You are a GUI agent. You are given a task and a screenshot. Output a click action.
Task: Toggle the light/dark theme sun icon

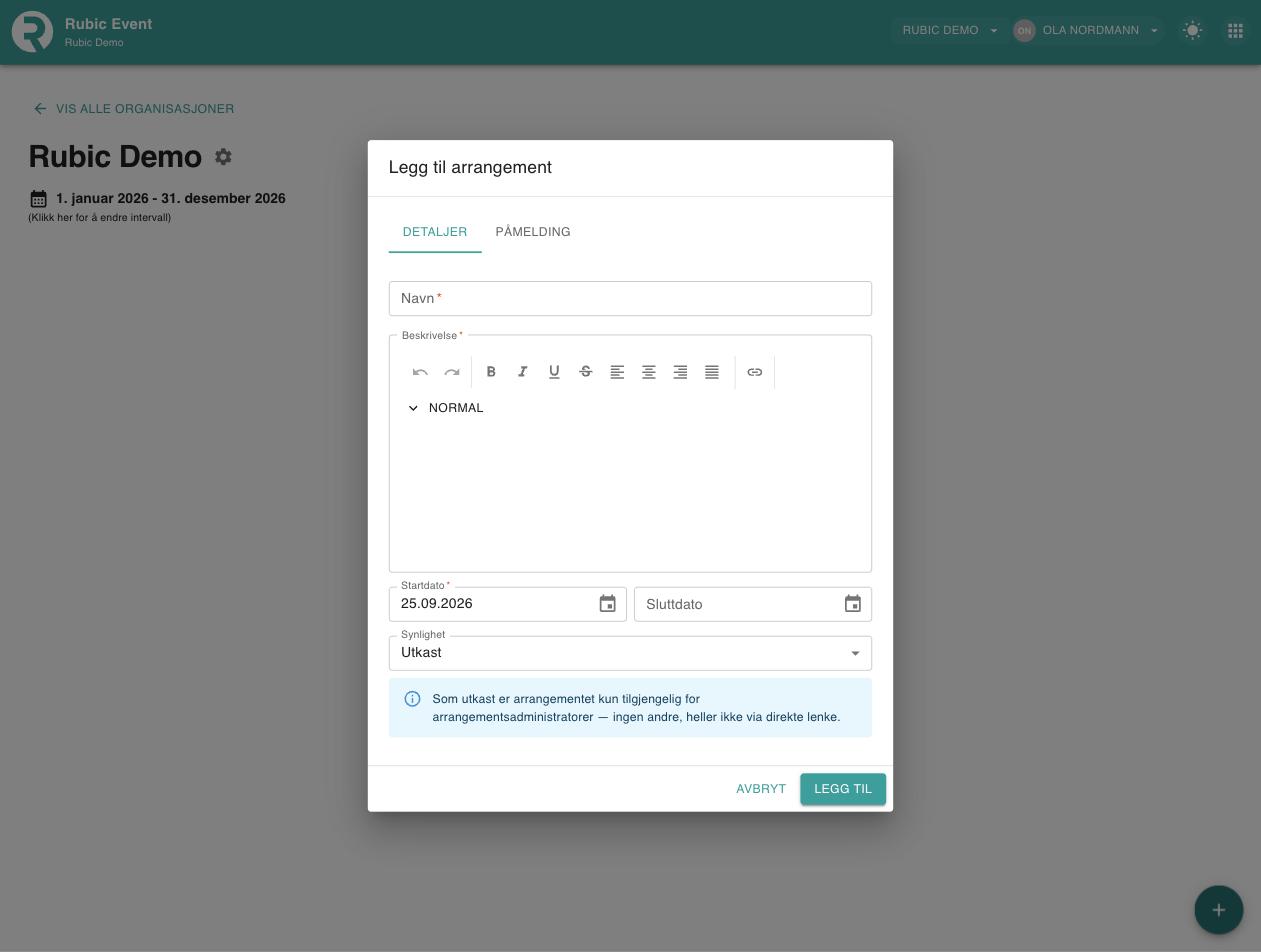tap(1192, 30)
